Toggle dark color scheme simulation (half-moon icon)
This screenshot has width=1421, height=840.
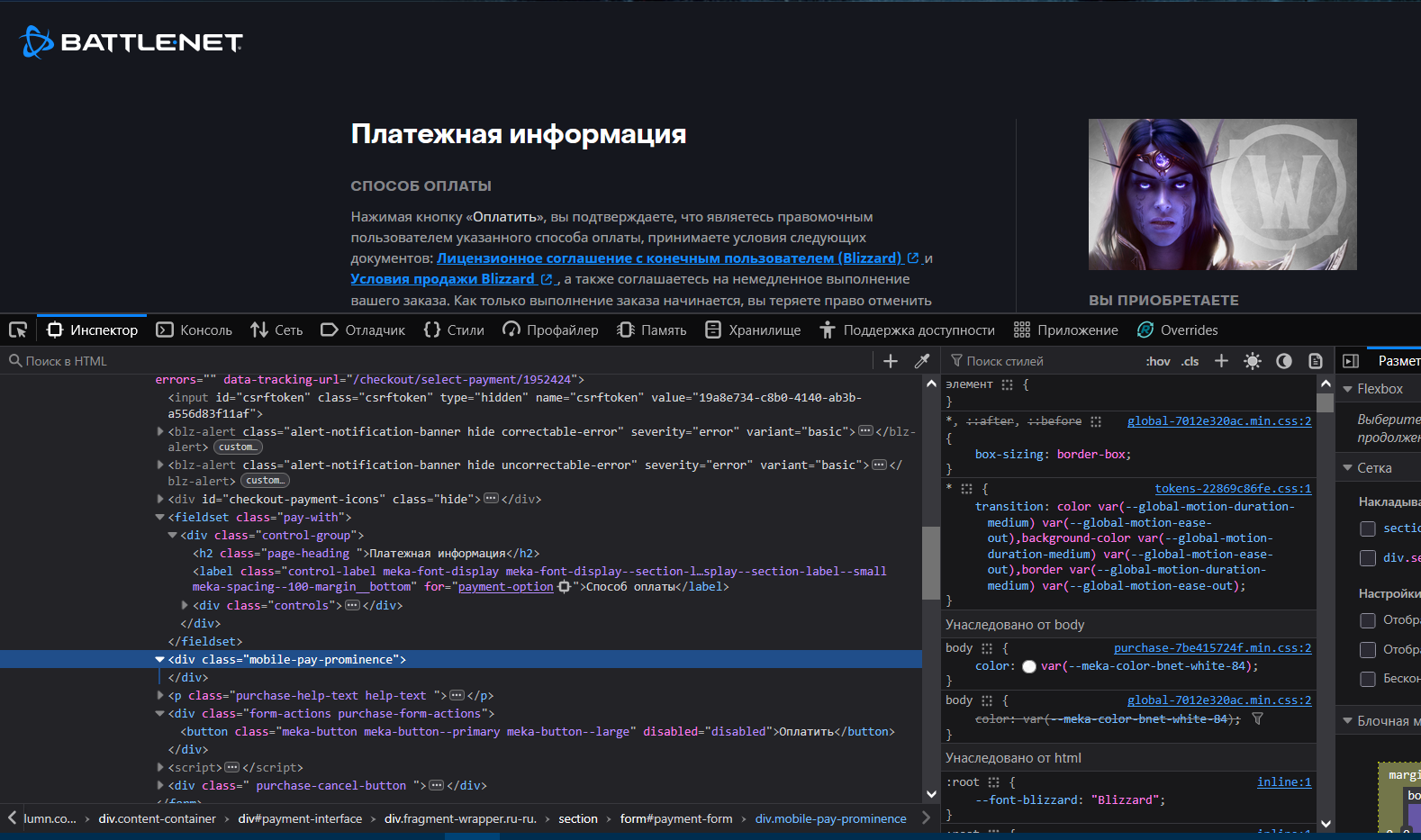point(1284,361)
